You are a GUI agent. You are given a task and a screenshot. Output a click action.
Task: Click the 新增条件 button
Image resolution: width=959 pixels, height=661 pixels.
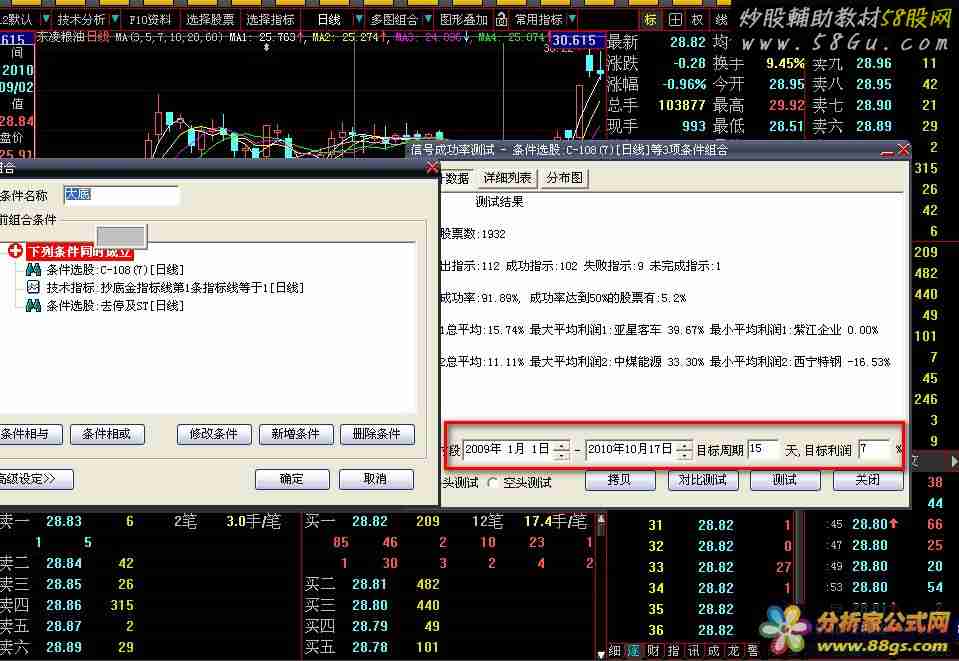(296, 434)
